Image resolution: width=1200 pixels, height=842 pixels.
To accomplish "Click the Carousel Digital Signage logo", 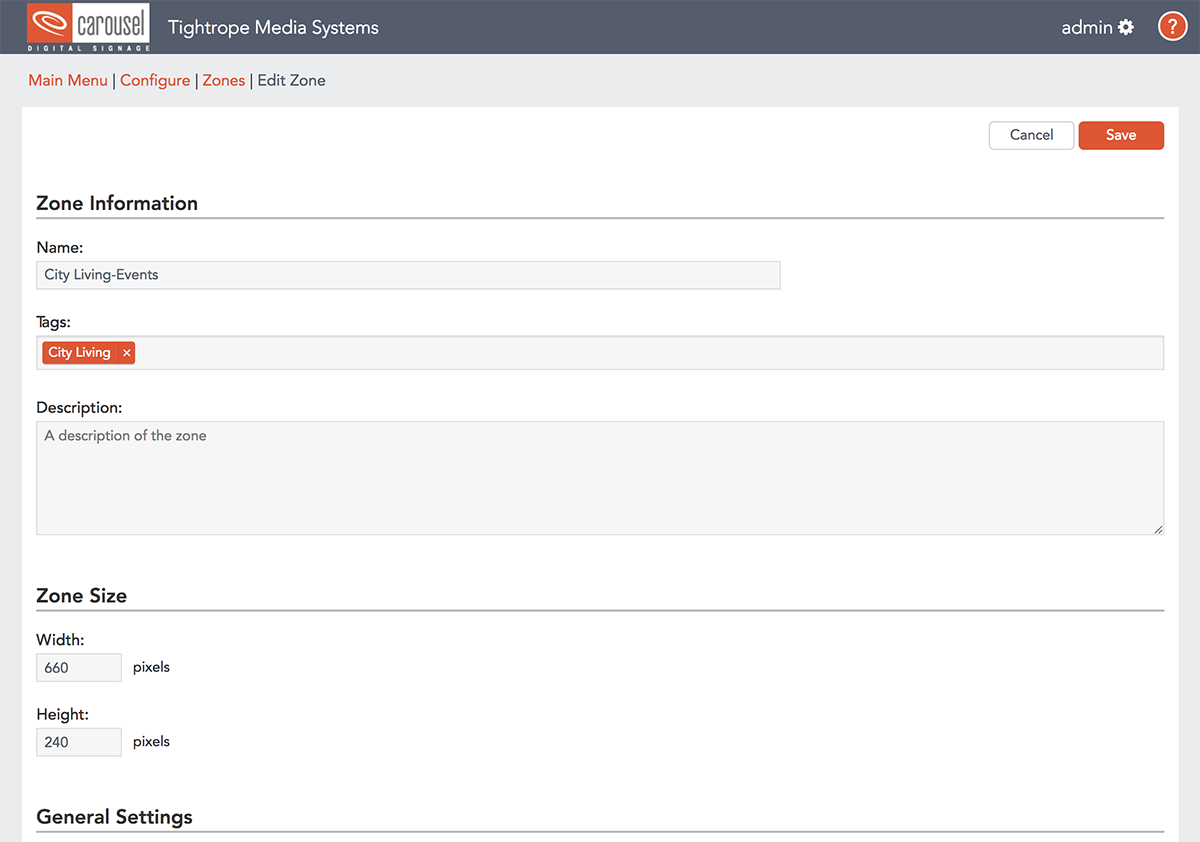I will click(x=88, y=27).
